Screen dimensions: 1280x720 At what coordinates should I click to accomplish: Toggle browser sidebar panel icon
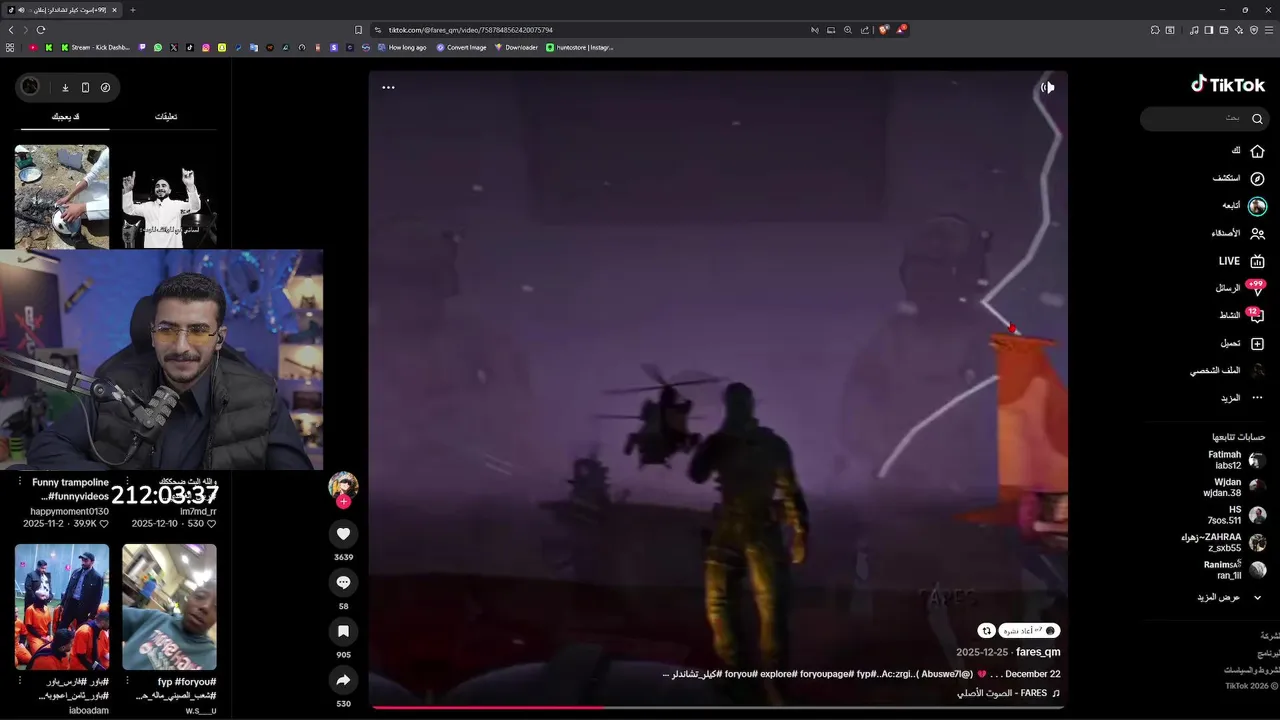click(x=1208, y=30)
